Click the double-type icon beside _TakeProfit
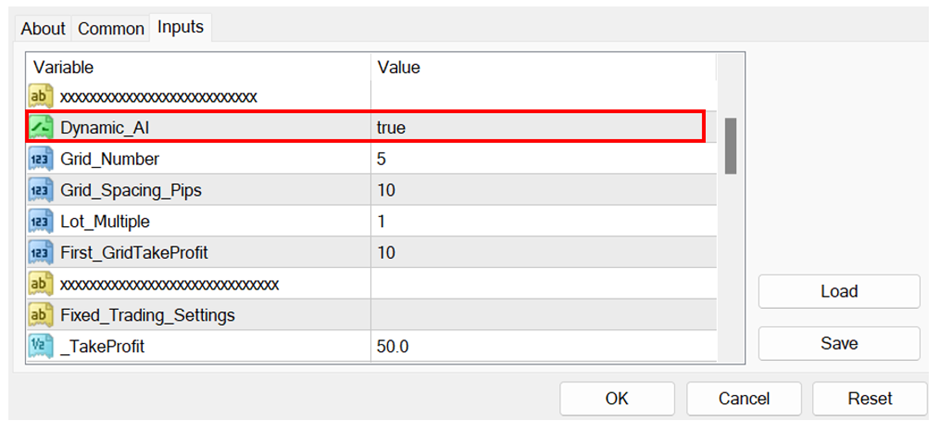The width and height of the screenshot is (940, 421). pyautogui.click(x=41, y=346)
